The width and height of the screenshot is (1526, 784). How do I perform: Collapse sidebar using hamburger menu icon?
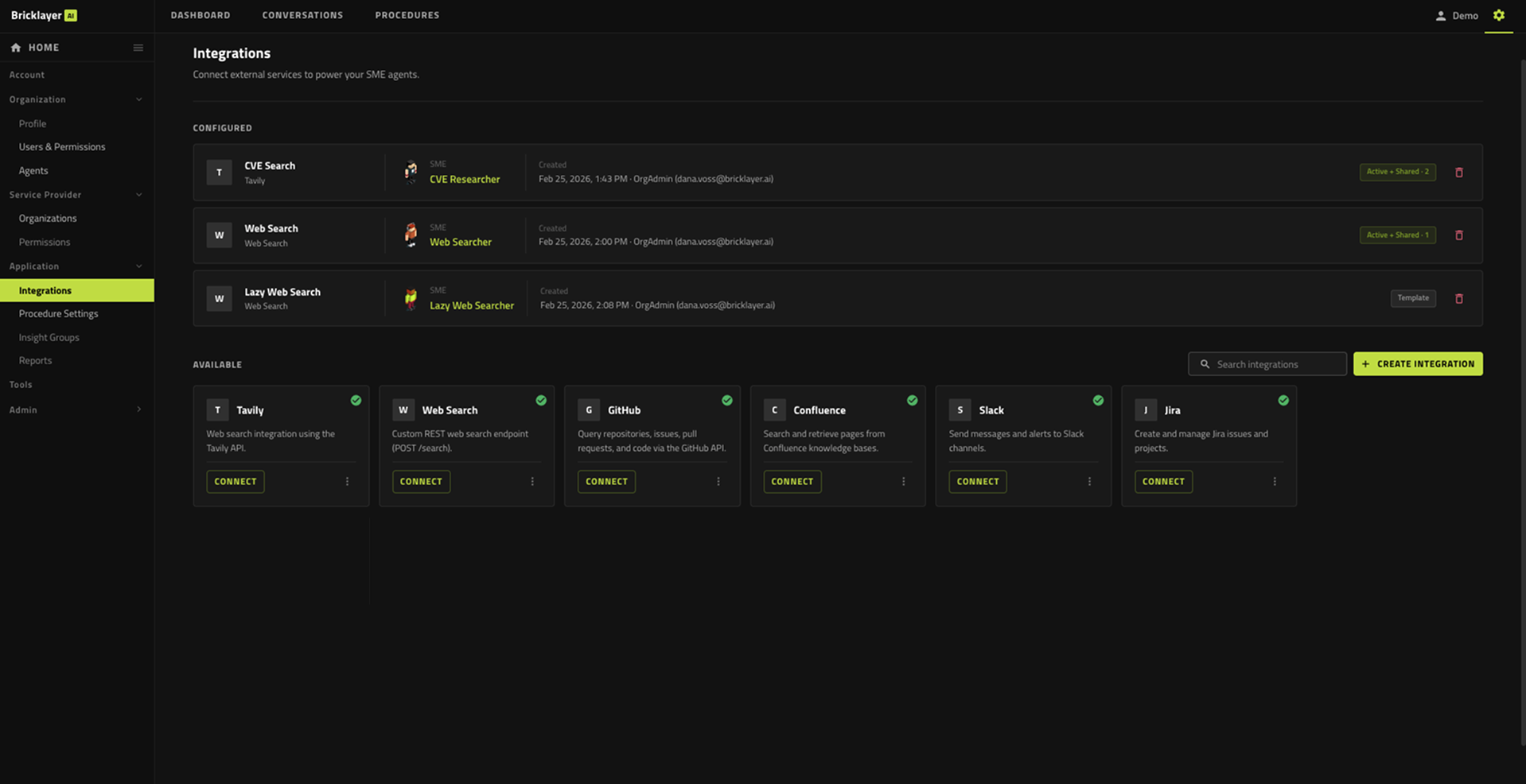(x=138, y=48)
